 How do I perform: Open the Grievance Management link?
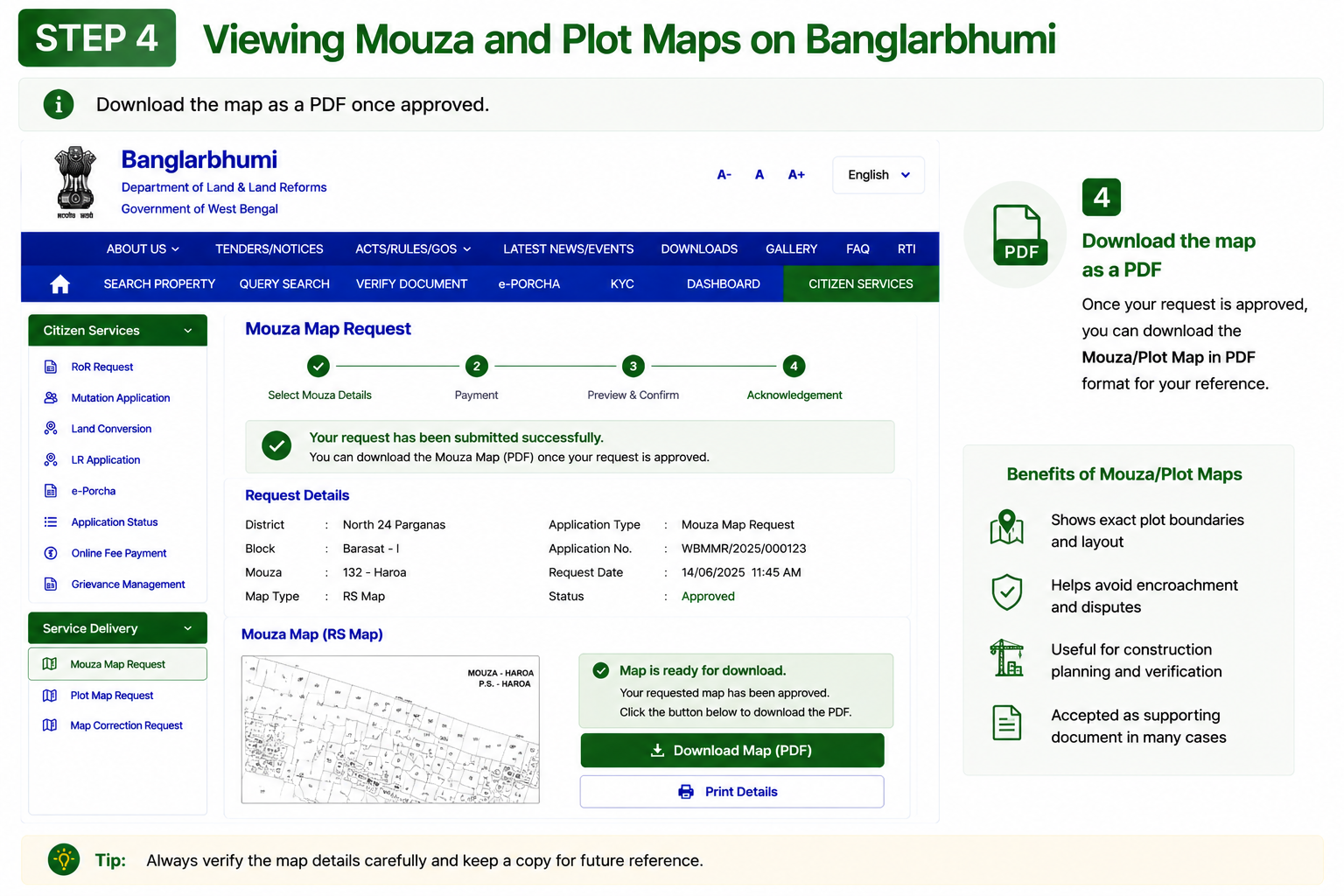pyautogui.click(x=129, y=584)
